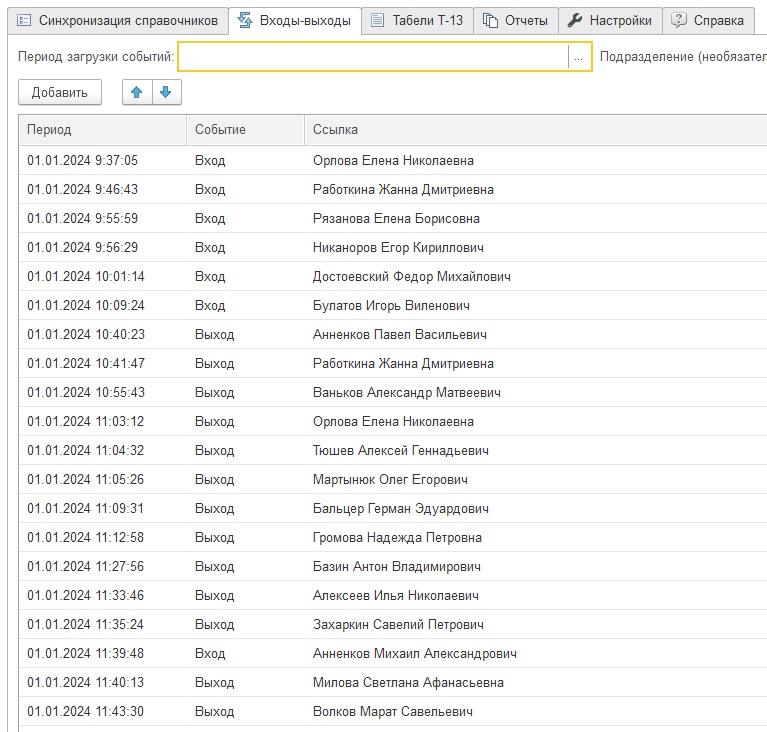767x732 pixels.
Task: Click the Настройки wrench icon
Action: [x=575, y=20]
